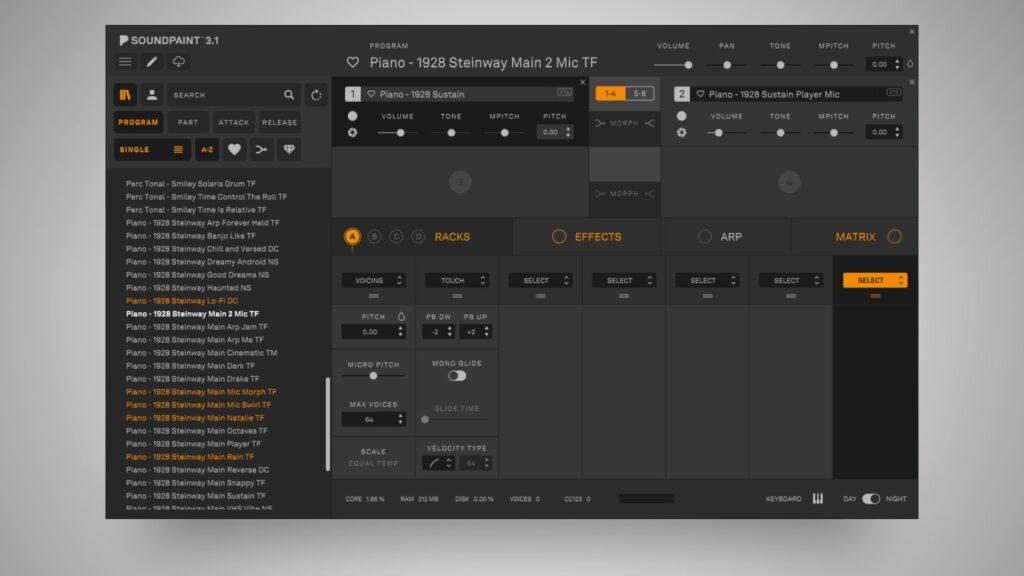Open the hamburger menu under the Soundpaint logo
Image resolution: width=1024 pixels, height=576 pixels.
(x=125, y=62)
